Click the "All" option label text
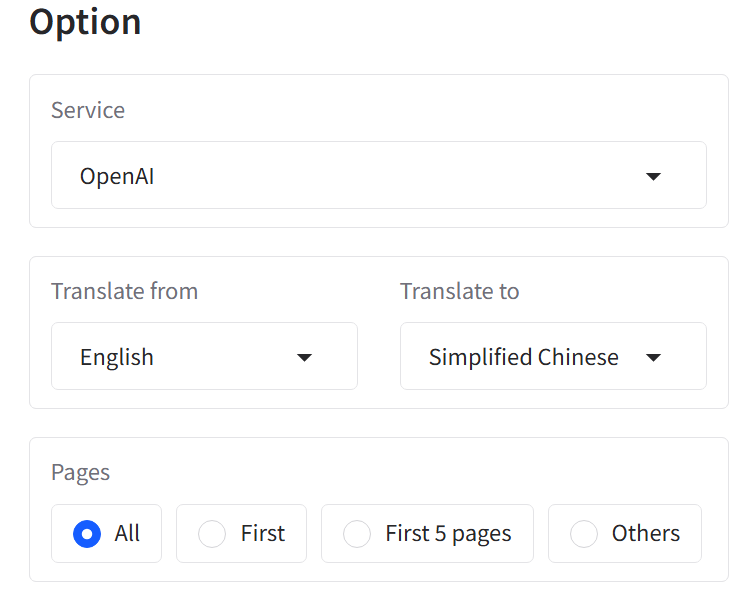Viewport: 744px width, 599px height. coord(127,534)
